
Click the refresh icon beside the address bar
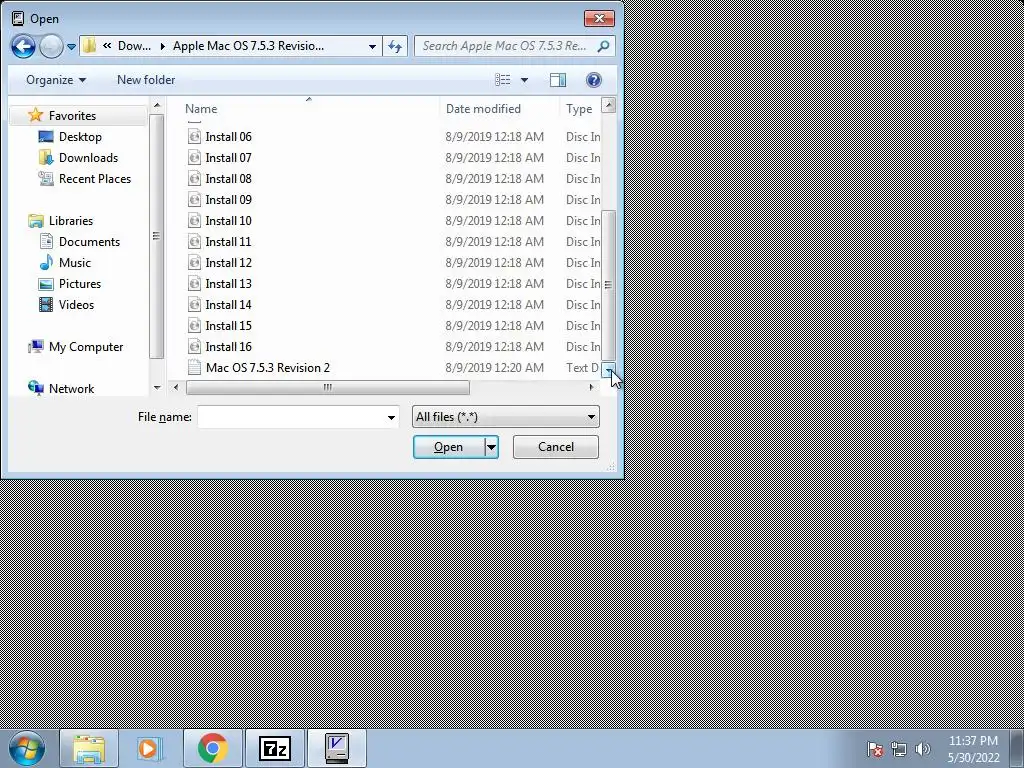click(x=395, y=46)
